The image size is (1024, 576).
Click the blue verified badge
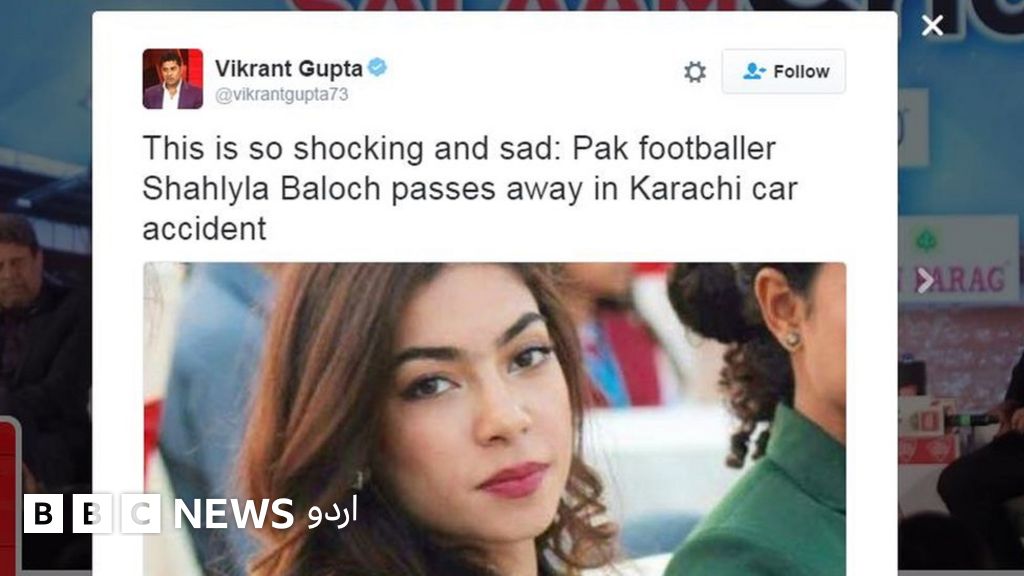(377, 67)
